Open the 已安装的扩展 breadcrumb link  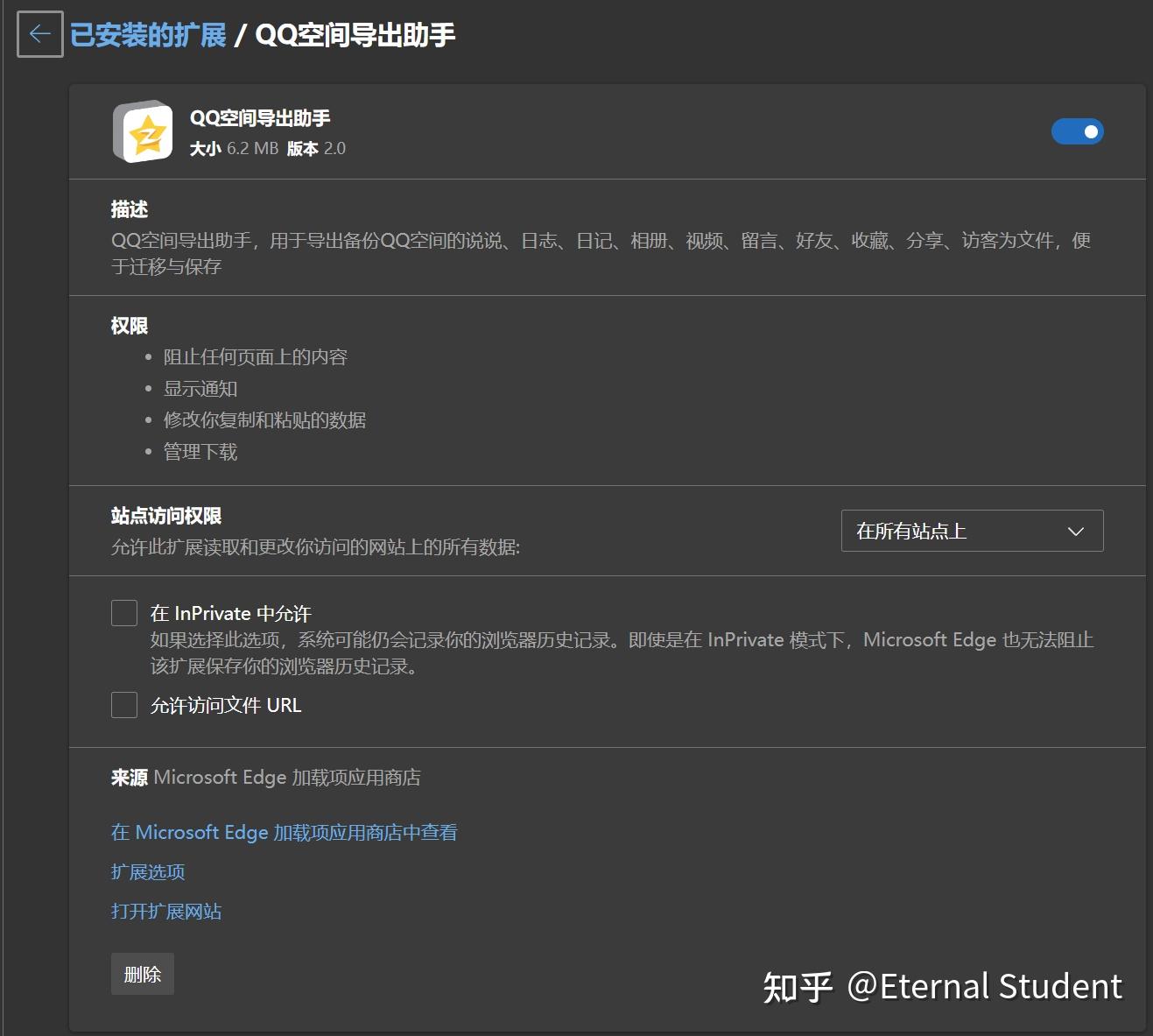coord(148,35)
